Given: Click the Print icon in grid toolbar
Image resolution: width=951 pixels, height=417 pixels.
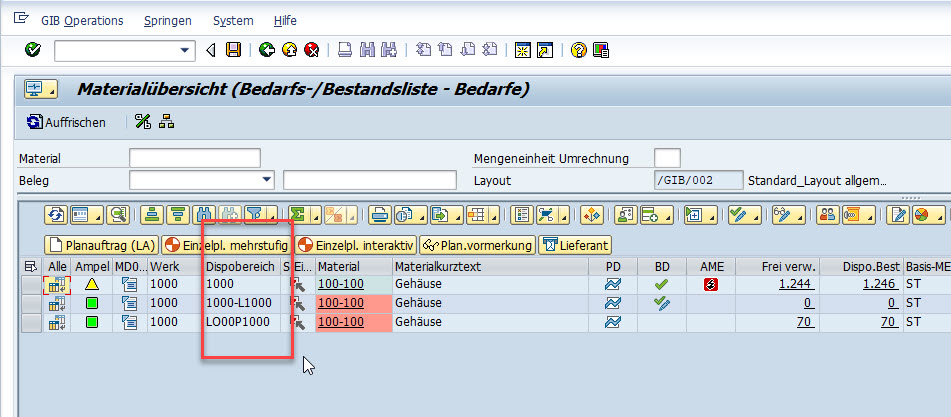Looking at the screenshot, I should [x=380, y=214].
